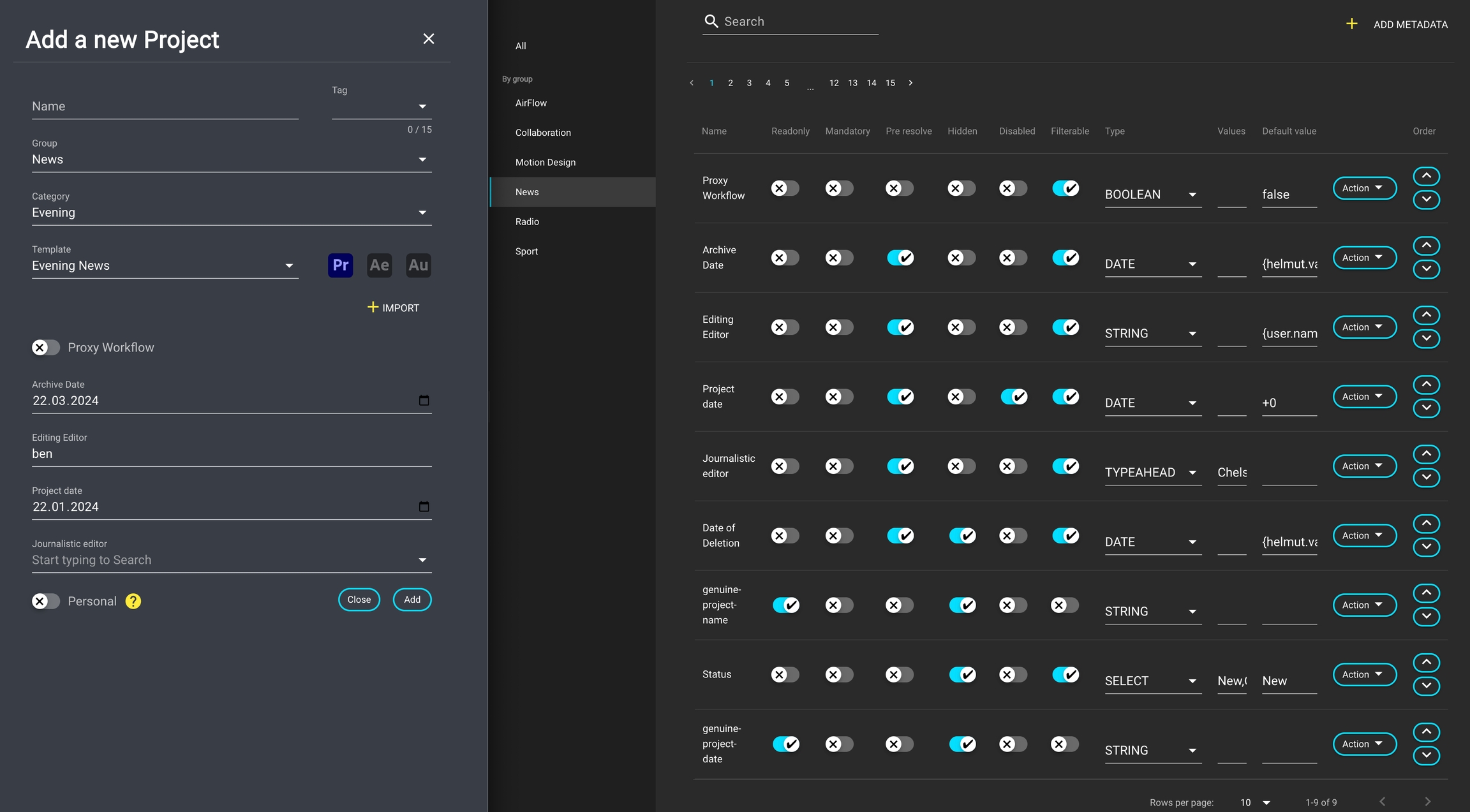Select the After Effects template icon

(379, 265)
